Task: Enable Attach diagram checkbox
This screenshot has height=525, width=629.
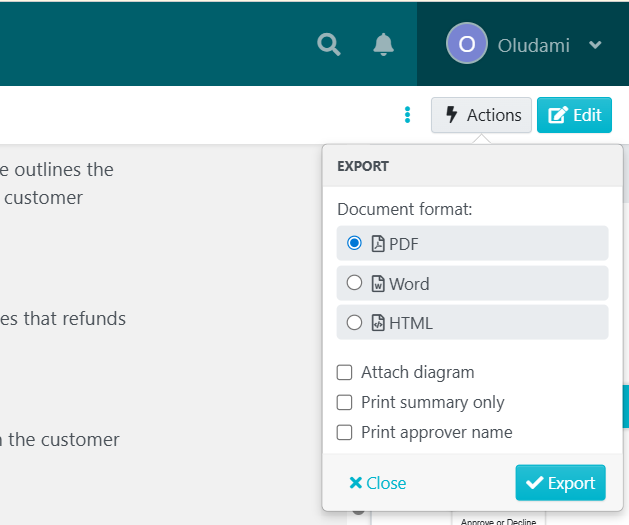Action: coord(345,372)
